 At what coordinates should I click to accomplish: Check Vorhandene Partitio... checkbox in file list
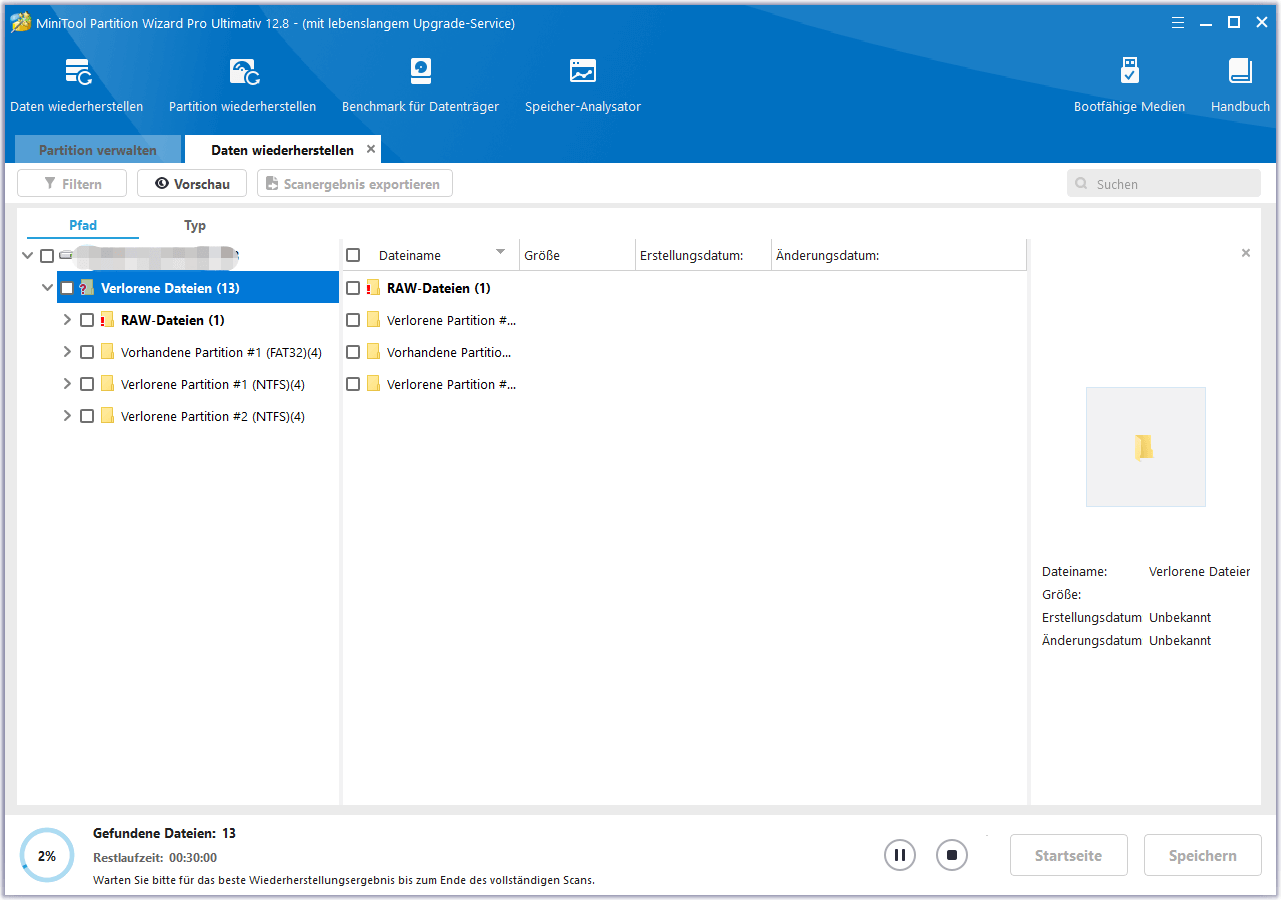click(x=353, y=352)
